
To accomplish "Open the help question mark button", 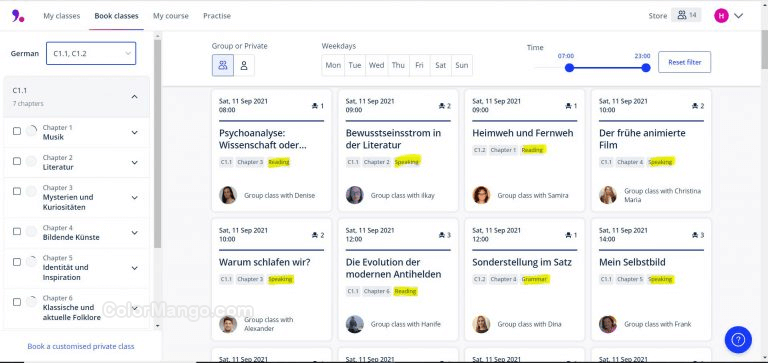I will click(x=738, y=339).
